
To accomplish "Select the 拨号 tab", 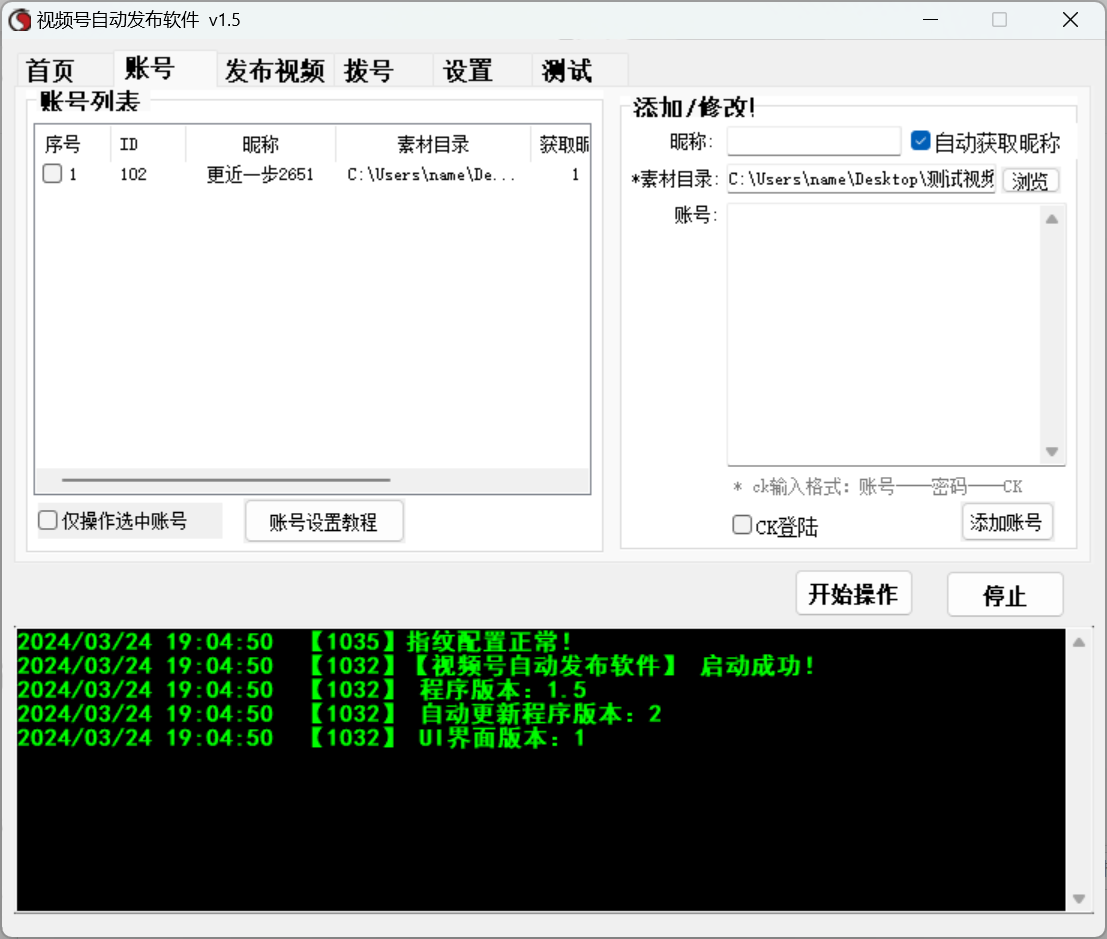I will coord(368,71).
